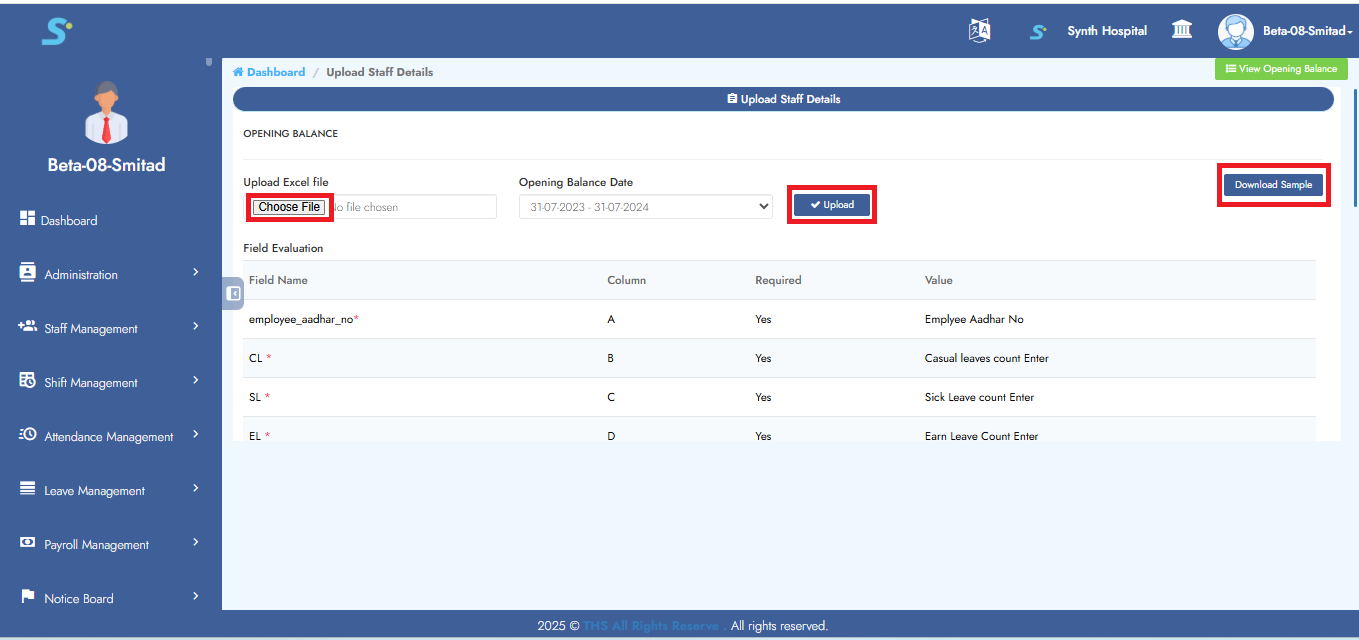The image size is (1359, 640).
Task: Click the user avatar in top bar
Action: click(1235, 31)
